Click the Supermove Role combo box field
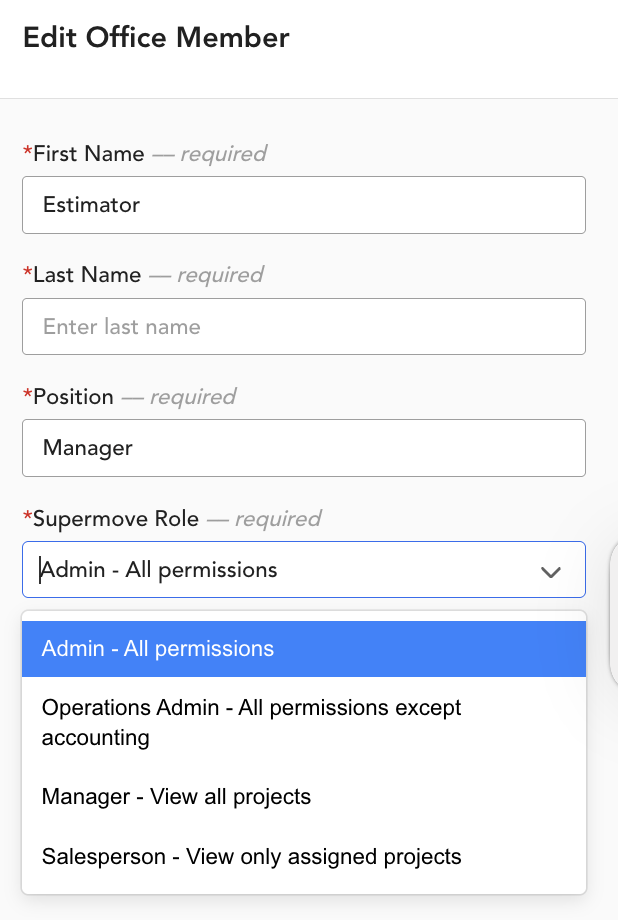The width and height of the screenshot is (618, 920). [x=304, y=570]
